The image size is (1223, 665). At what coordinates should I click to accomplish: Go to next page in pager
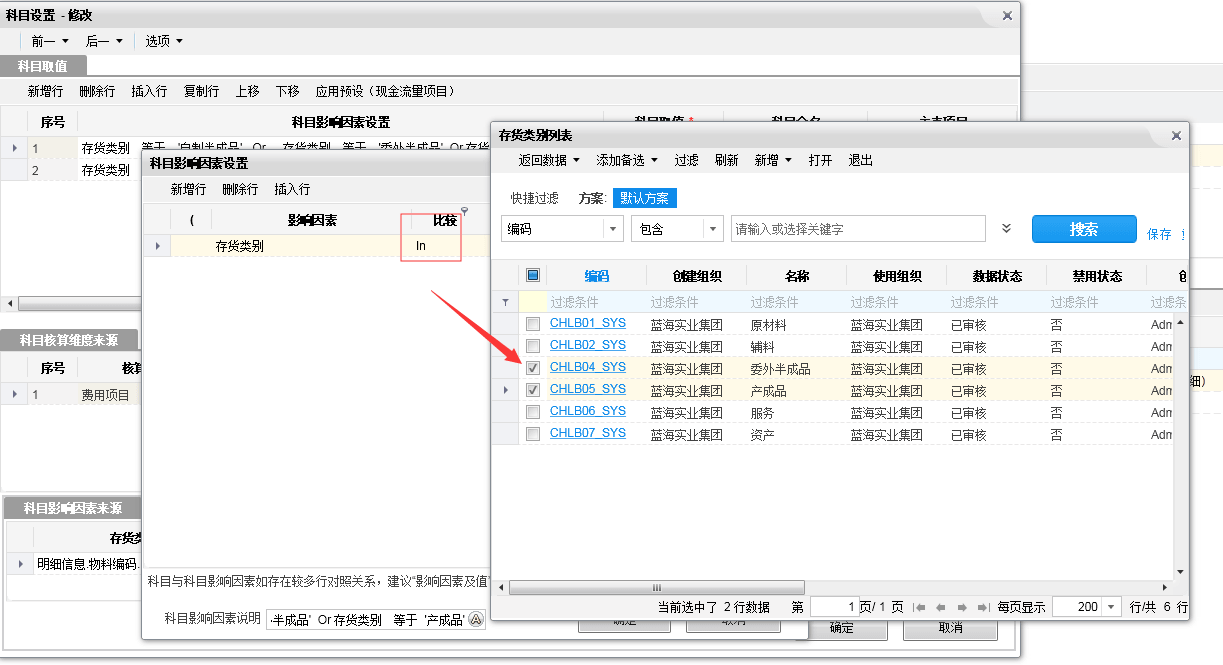pos(960,607)
